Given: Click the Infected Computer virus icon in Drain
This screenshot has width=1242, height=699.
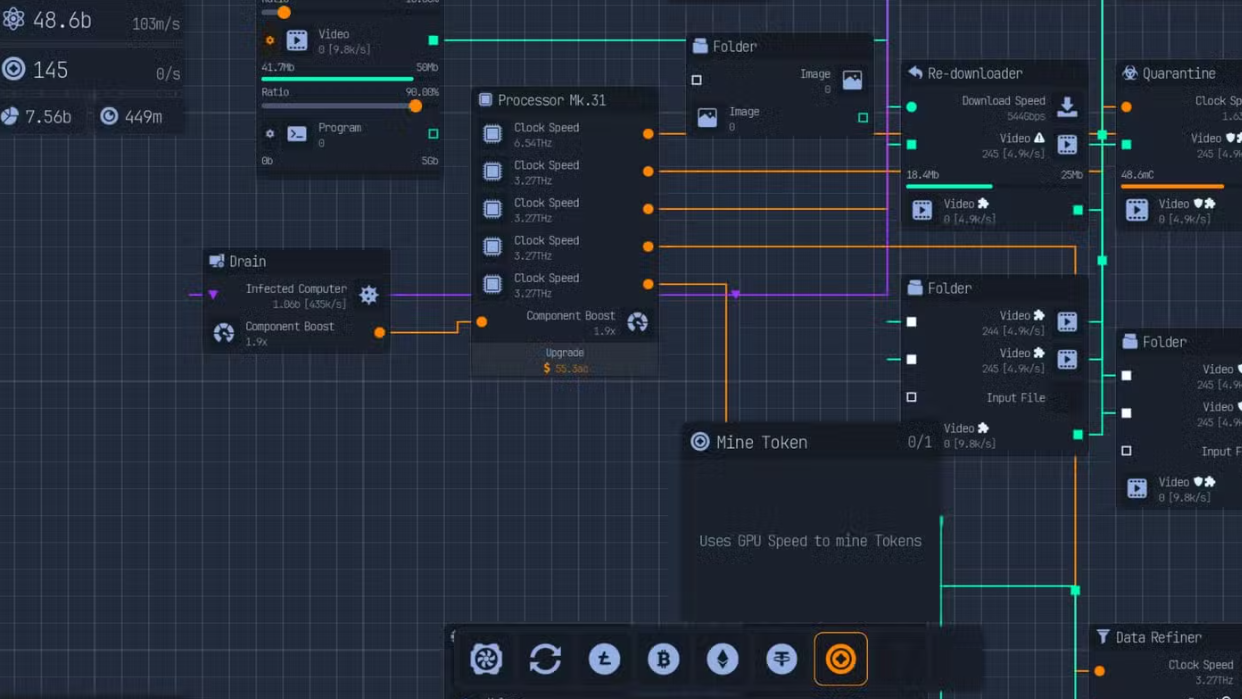Looking at the screenshot, I should (369, 295).
